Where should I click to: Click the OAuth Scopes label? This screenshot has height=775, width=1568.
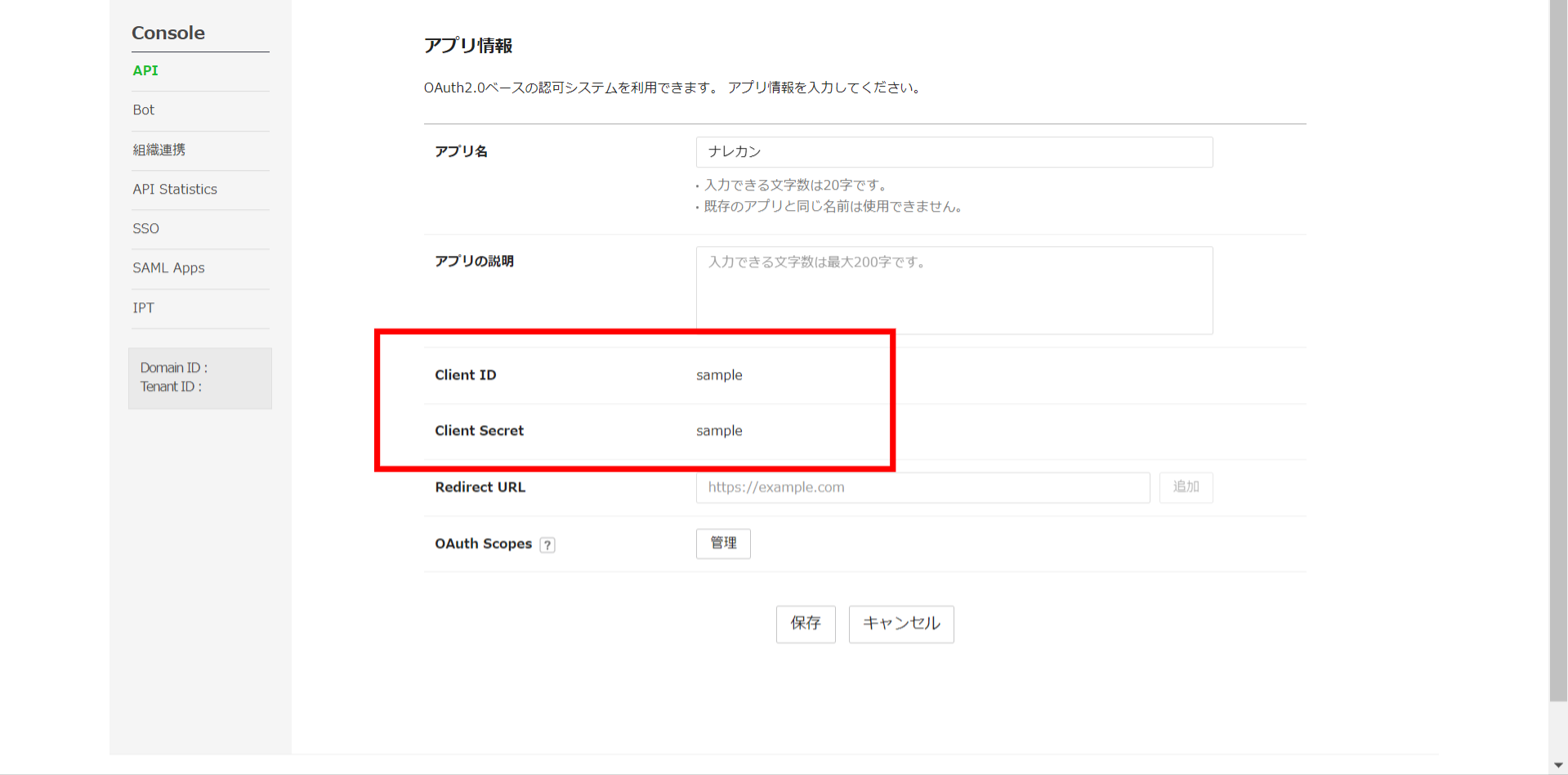(x=484, y=544)
